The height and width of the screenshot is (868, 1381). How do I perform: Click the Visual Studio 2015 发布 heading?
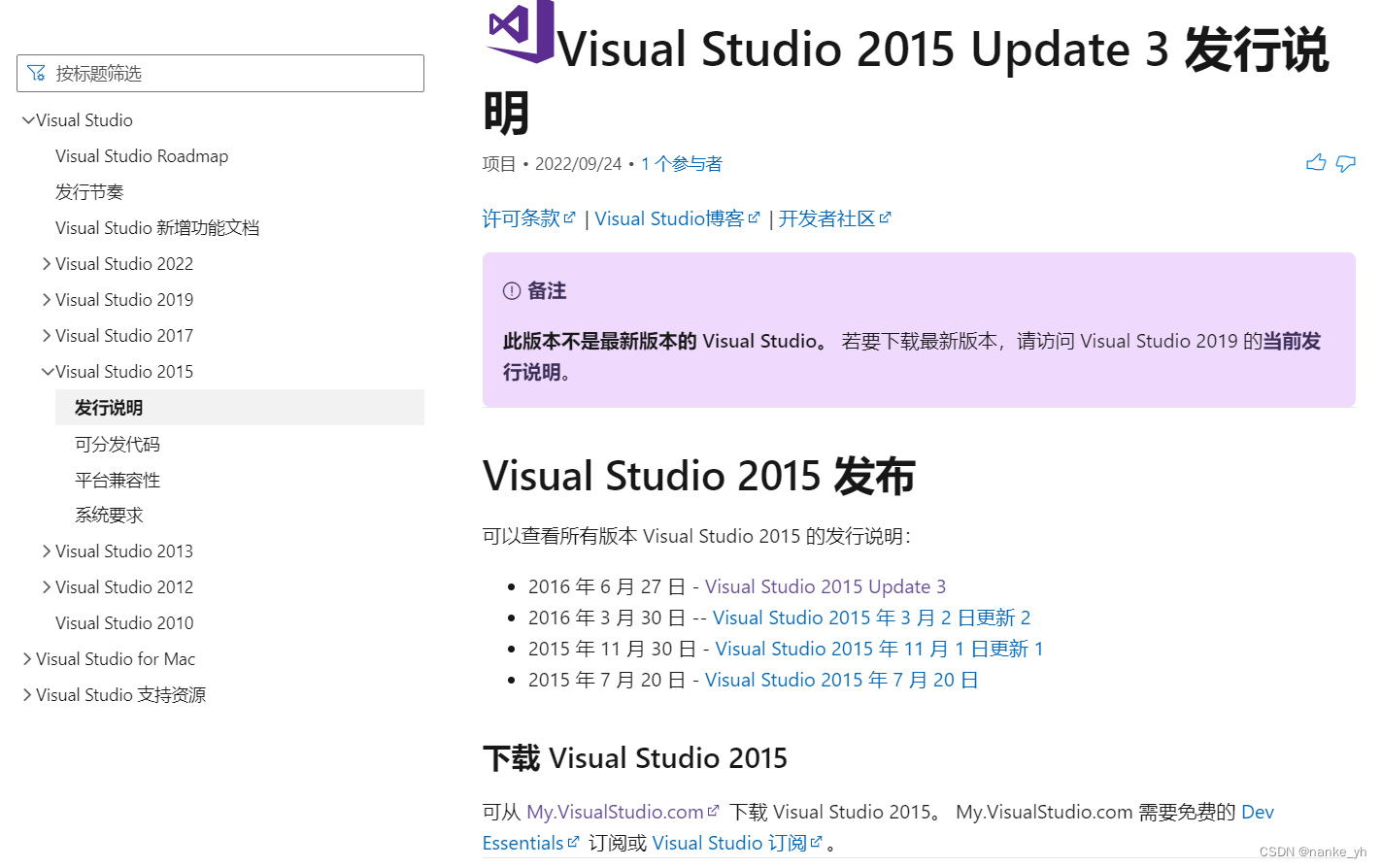click(699, 476)
